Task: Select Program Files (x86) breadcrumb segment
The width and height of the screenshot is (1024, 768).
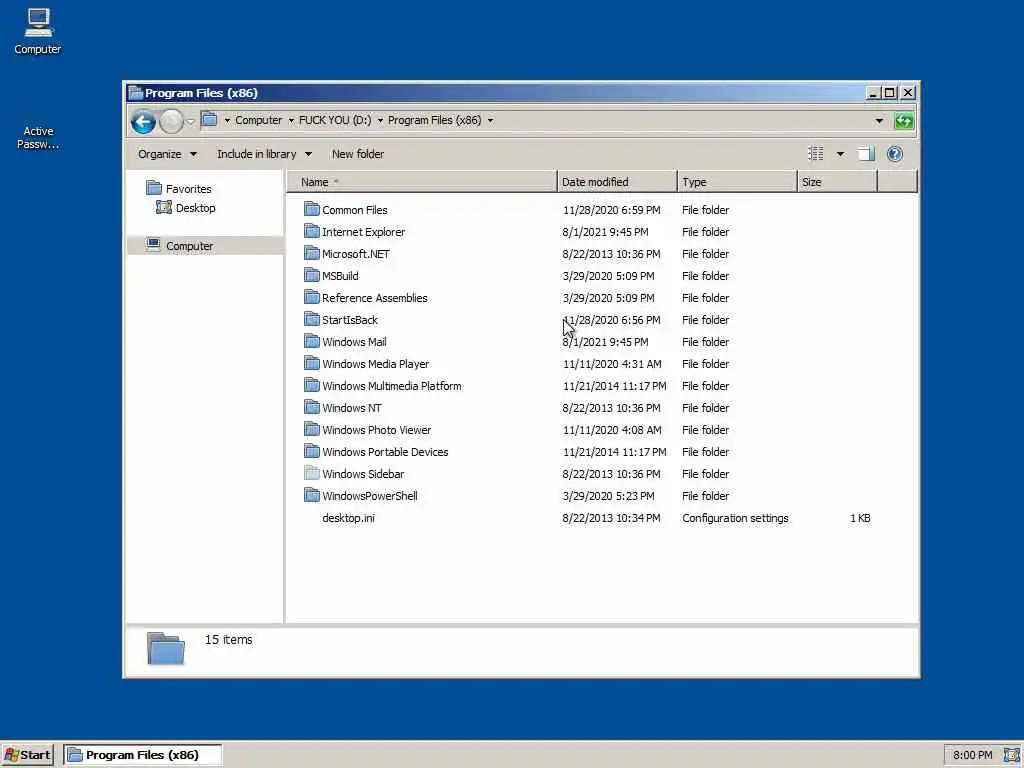Action: 434,120
